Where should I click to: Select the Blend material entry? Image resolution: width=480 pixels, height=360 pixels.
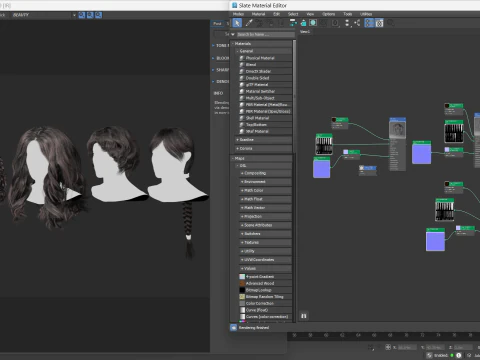tap(265, 65)
